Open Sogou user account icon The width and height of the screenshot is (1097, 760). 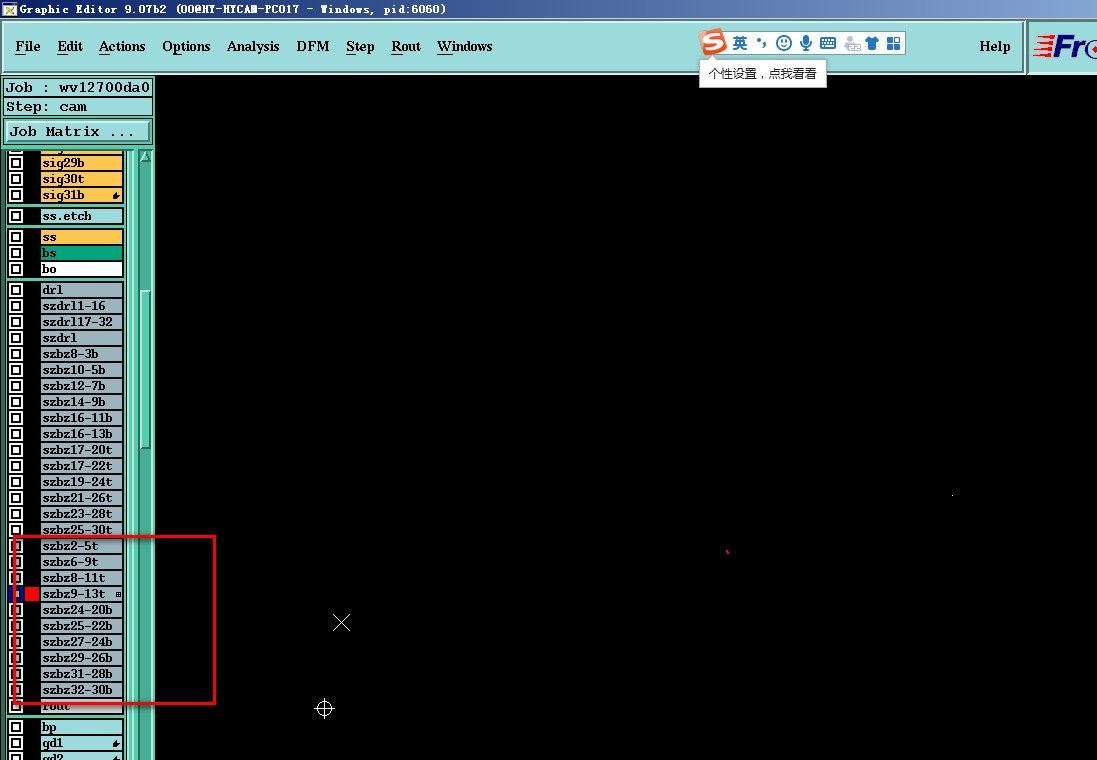pos(851,43)
